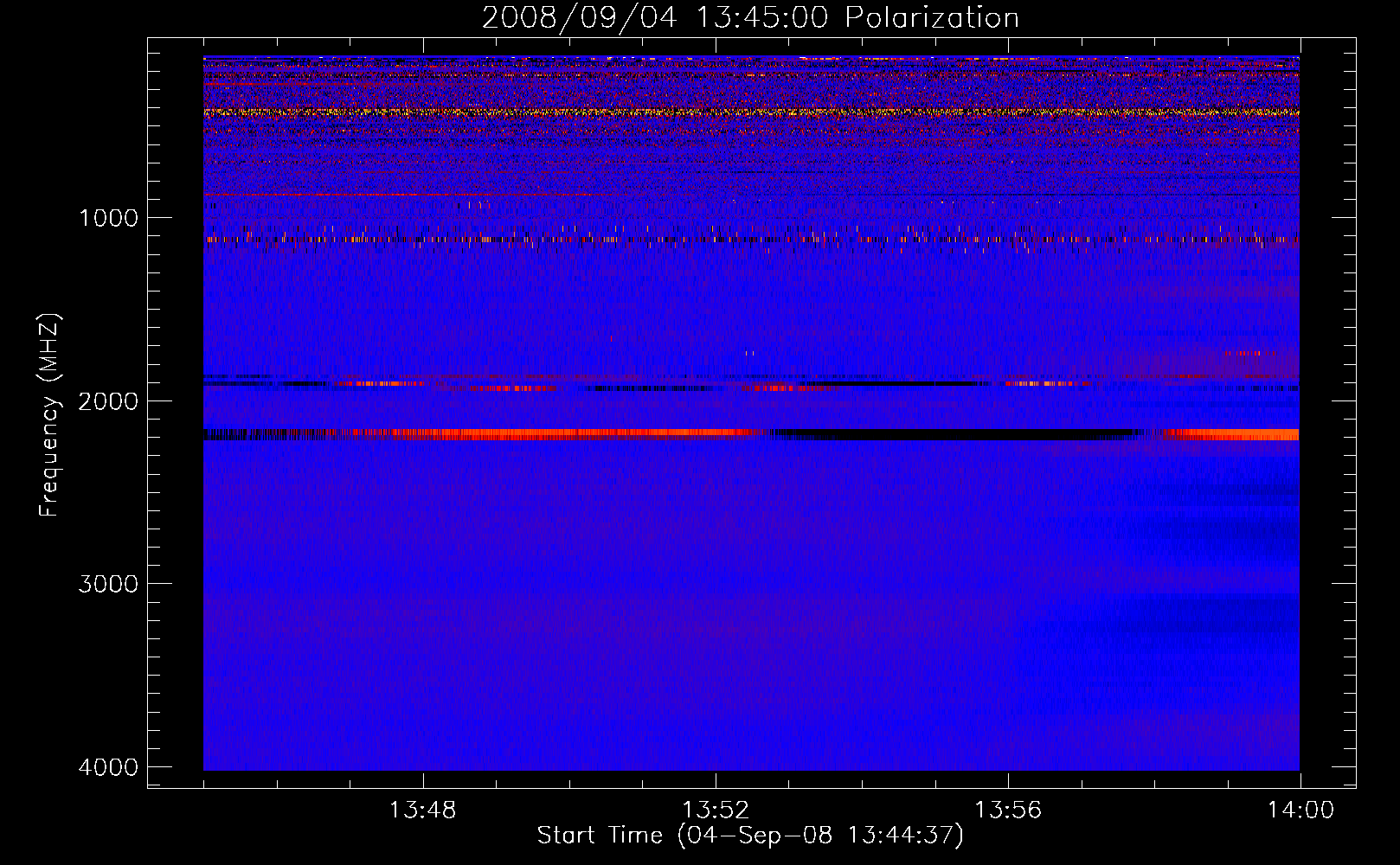
Task: Click the 14:00 time tick label
Action: click(1300, 811)
